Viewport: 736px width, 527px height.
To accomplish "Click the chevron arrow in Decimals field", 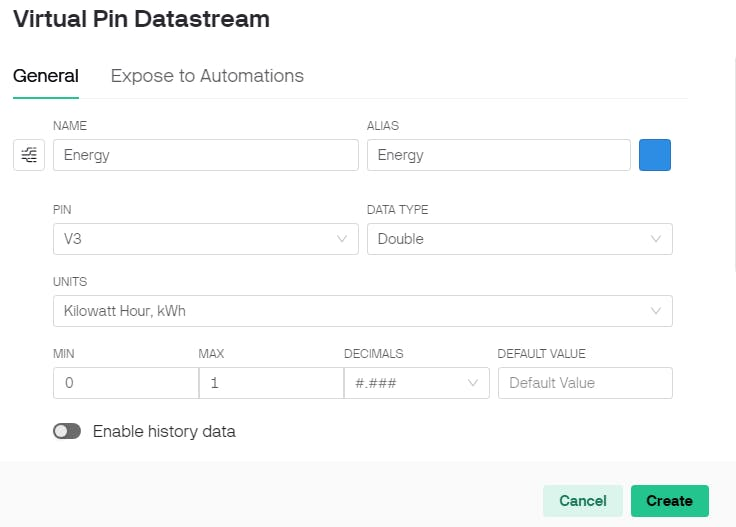I will pos(473,383).
